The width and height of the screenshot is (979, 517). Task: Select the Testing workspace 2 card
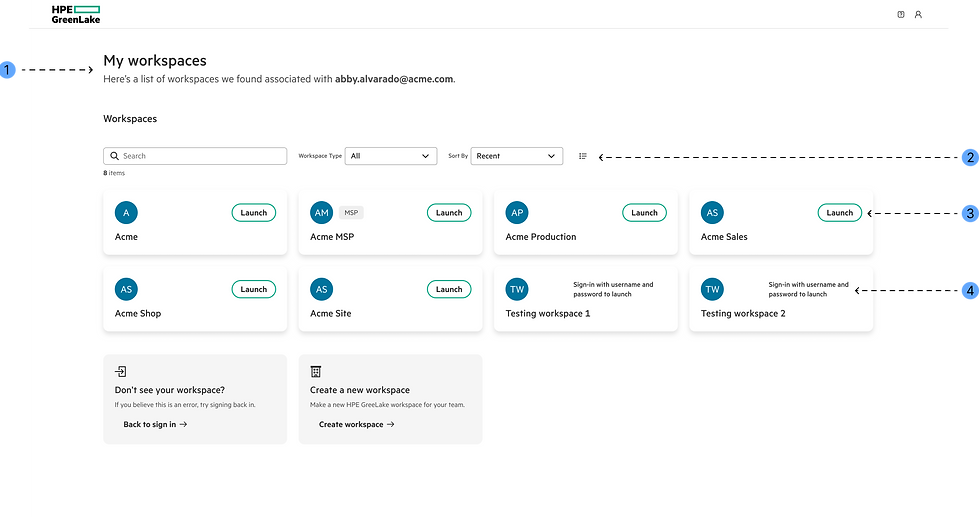(781, 299)
